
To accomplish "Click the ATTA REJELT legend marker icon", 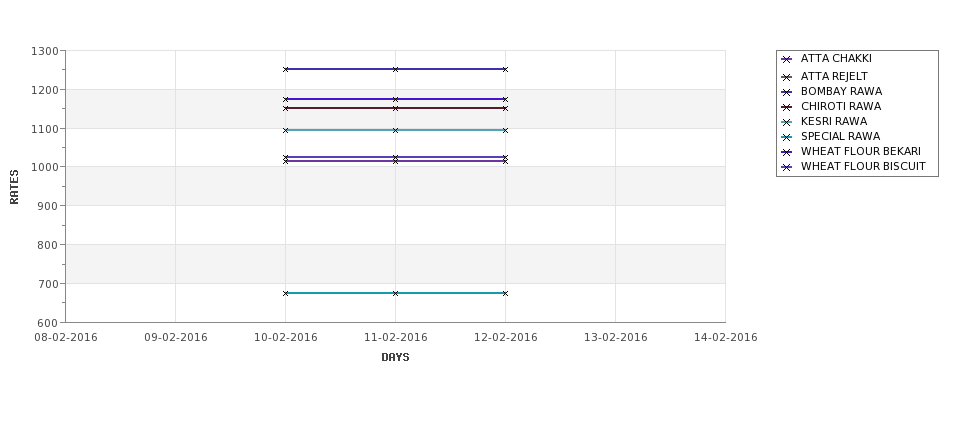I will pos(787,78).
